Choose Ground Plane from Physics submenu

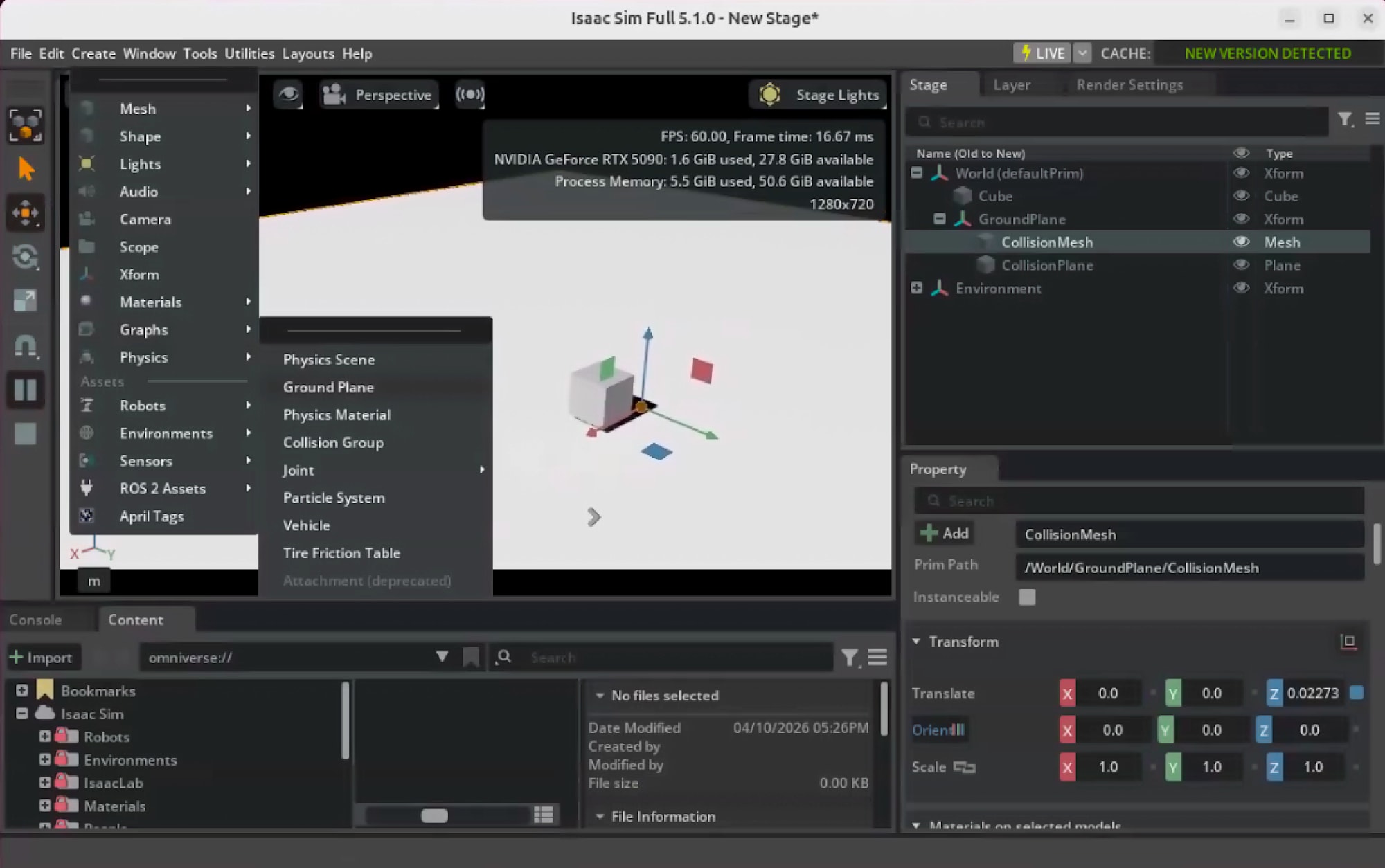pyautogui.click(x=328, y=388)
